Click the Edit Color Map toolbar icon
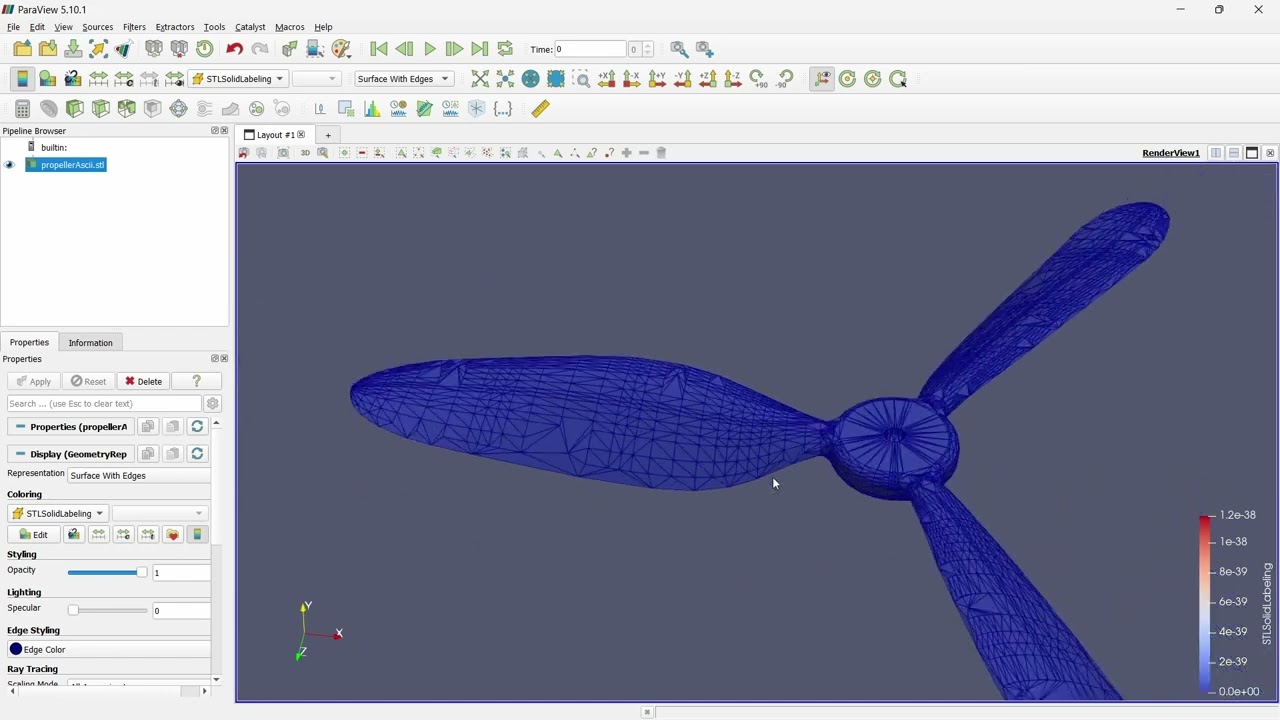 tap(47, 79)
